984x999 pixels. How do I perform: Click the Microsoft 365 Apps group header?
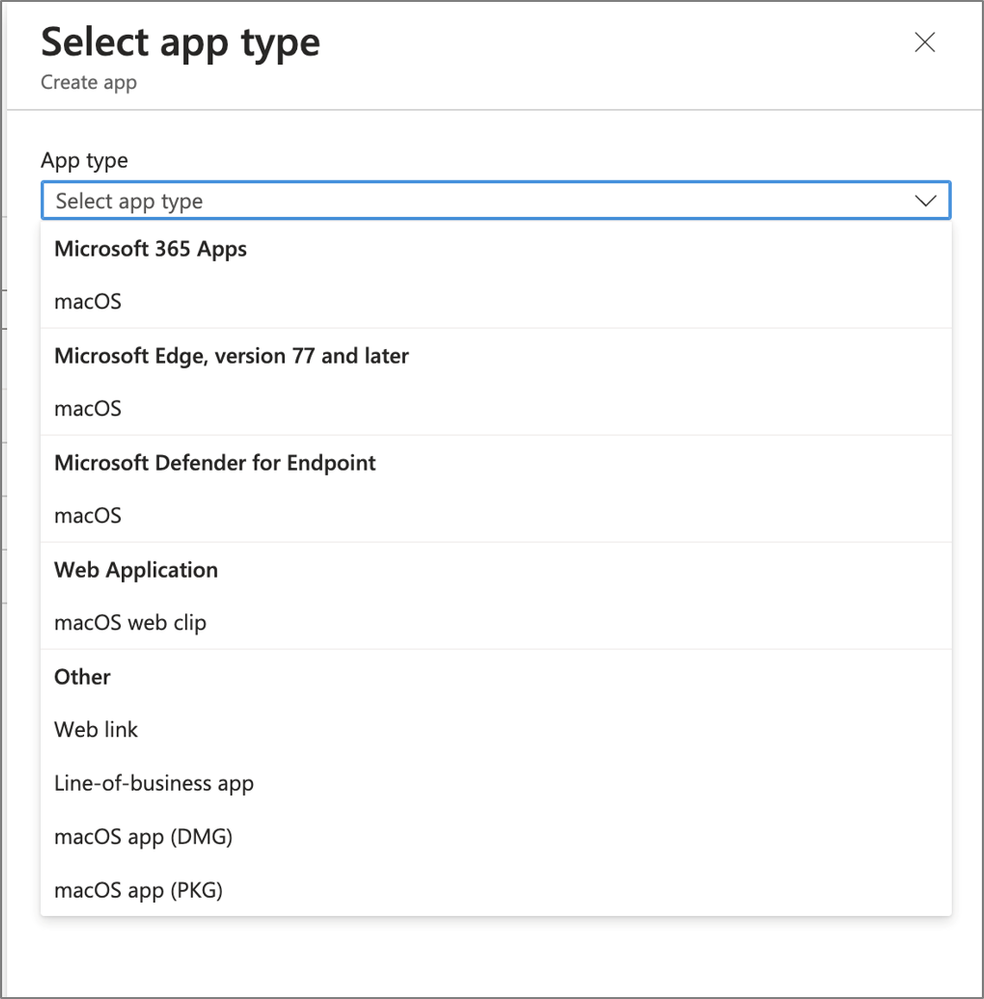tap(150, 249)
